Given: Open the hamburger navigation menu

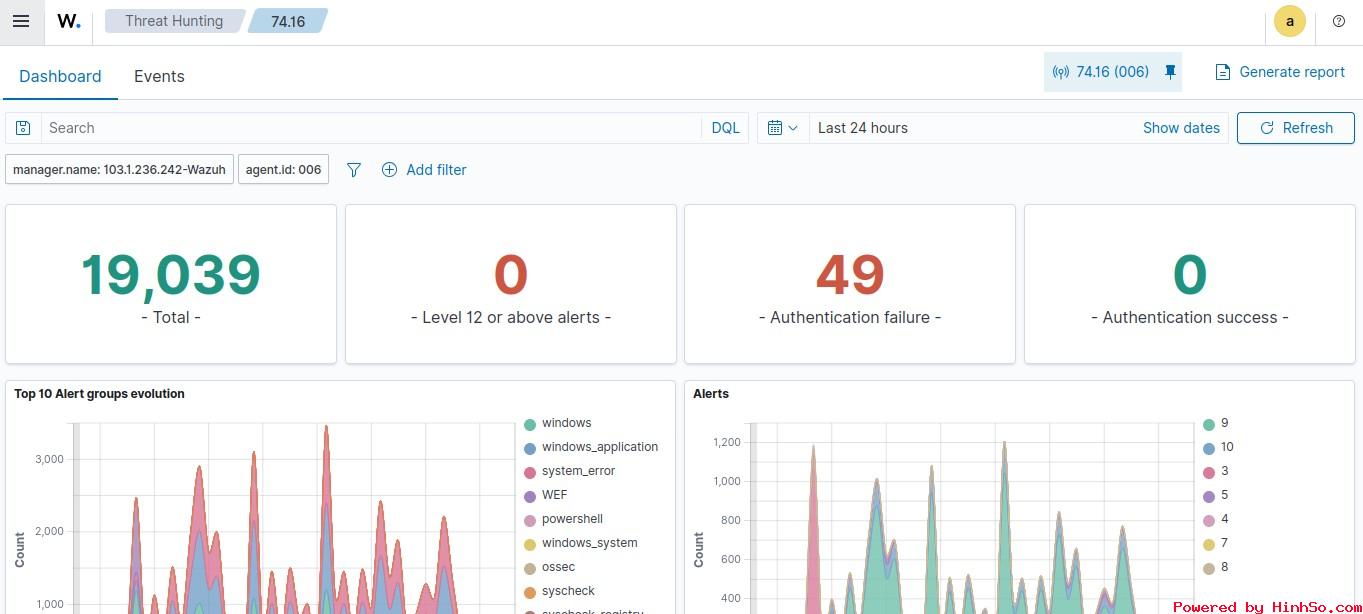Looking at the screenshot, I should tap(21, 21).
